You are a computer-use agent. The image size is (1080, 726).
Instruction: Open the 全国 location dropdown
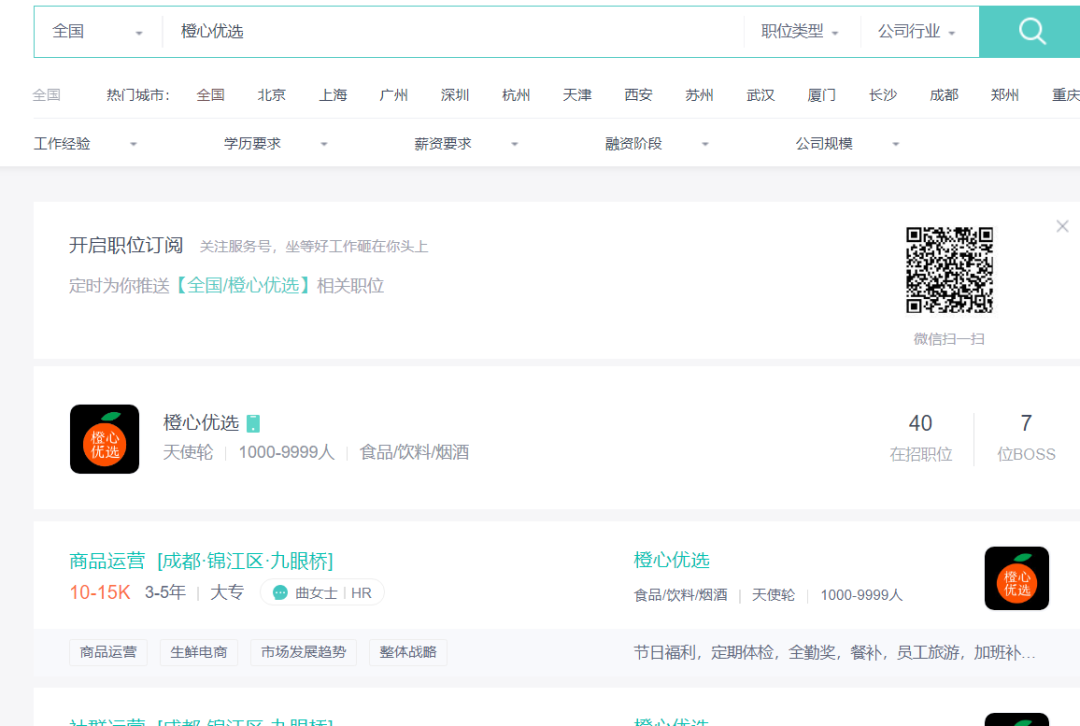[x=98, y=32]
